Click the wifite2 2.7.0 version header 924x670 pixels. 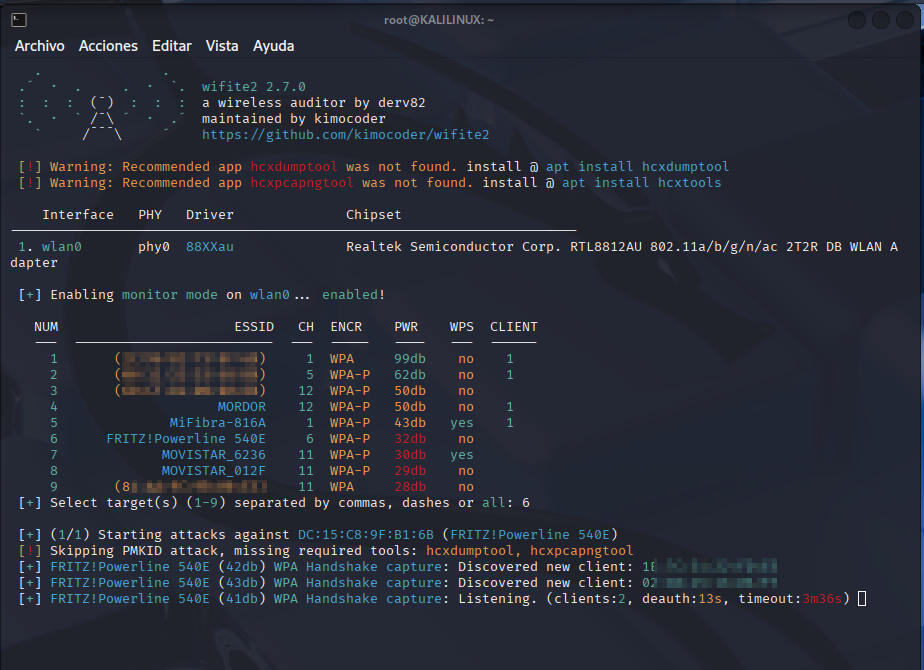click(x=252, y=85)
